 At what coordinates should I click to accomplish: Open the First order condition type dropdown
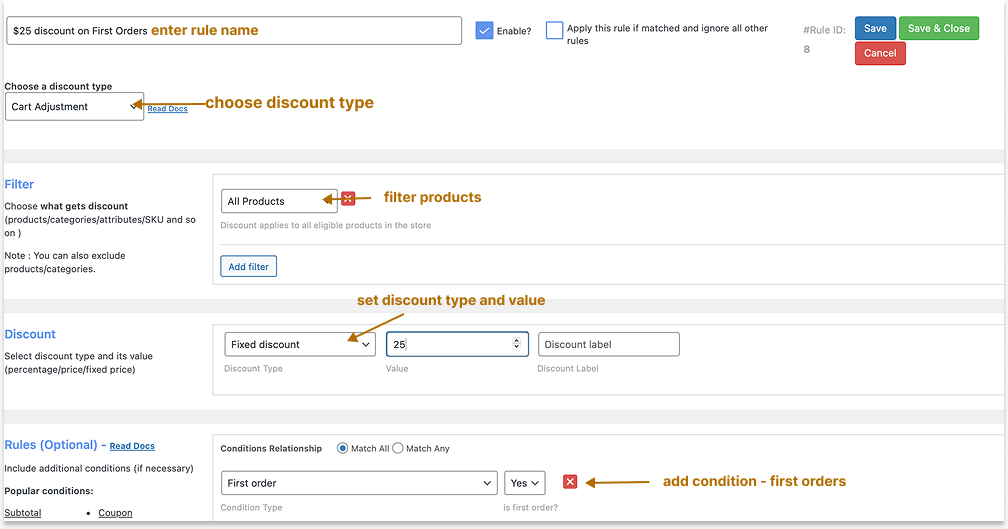[359, 483]
